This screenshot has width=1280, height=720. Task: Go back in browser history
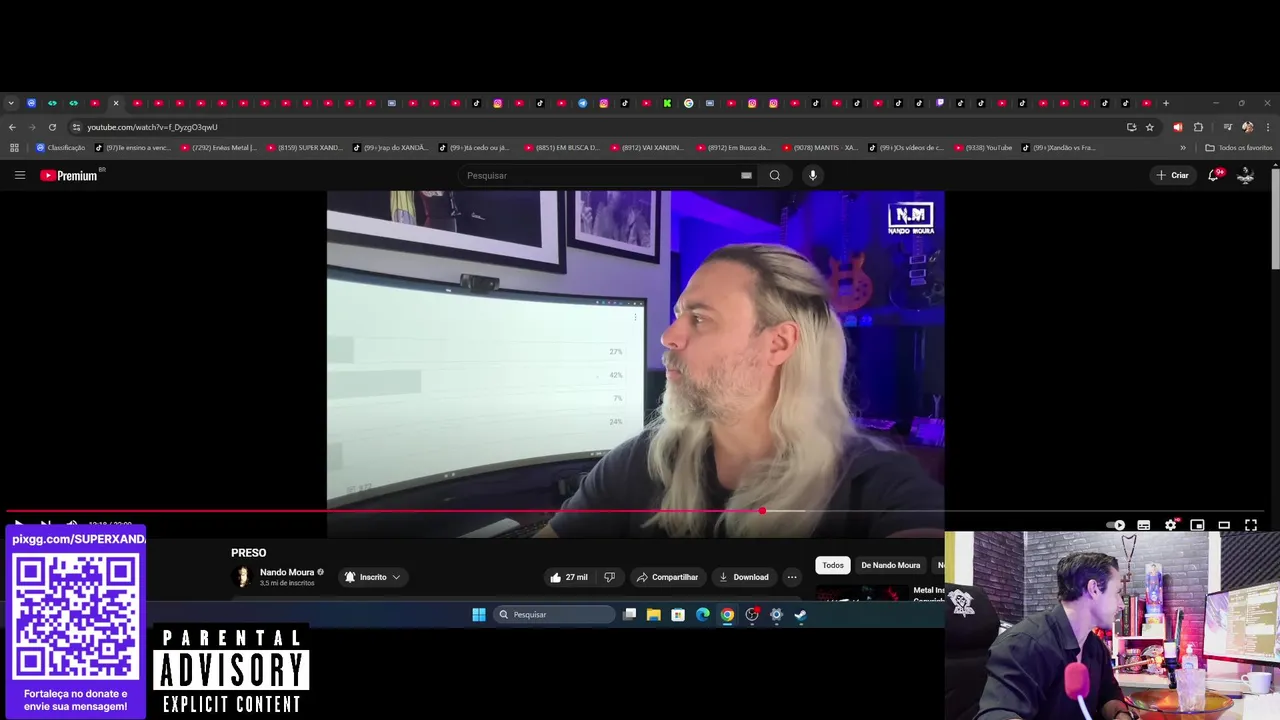(12, 127)
